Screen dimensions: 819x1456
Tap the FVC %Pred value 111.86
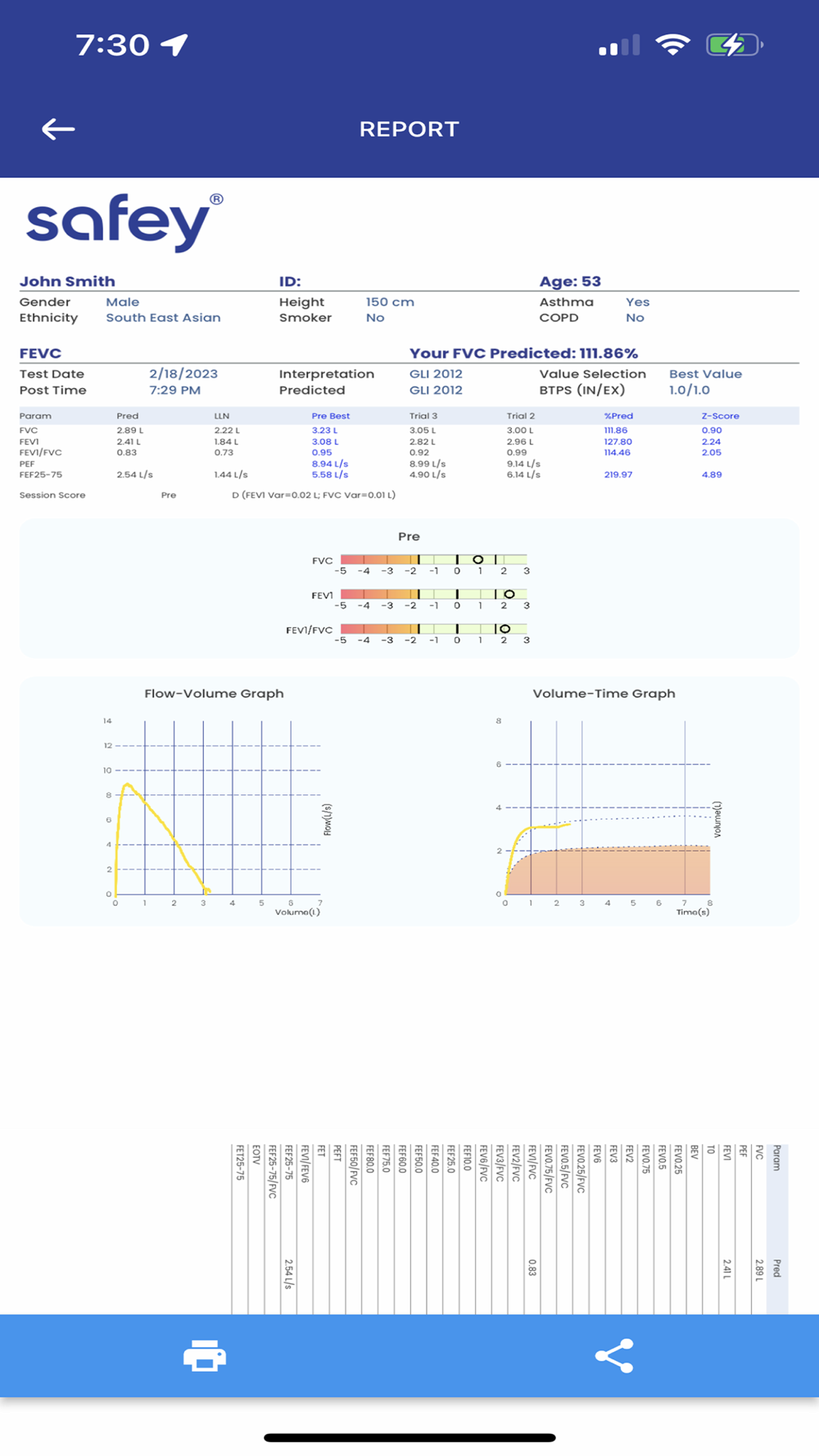pyautogui.click(x=616, y=430)
